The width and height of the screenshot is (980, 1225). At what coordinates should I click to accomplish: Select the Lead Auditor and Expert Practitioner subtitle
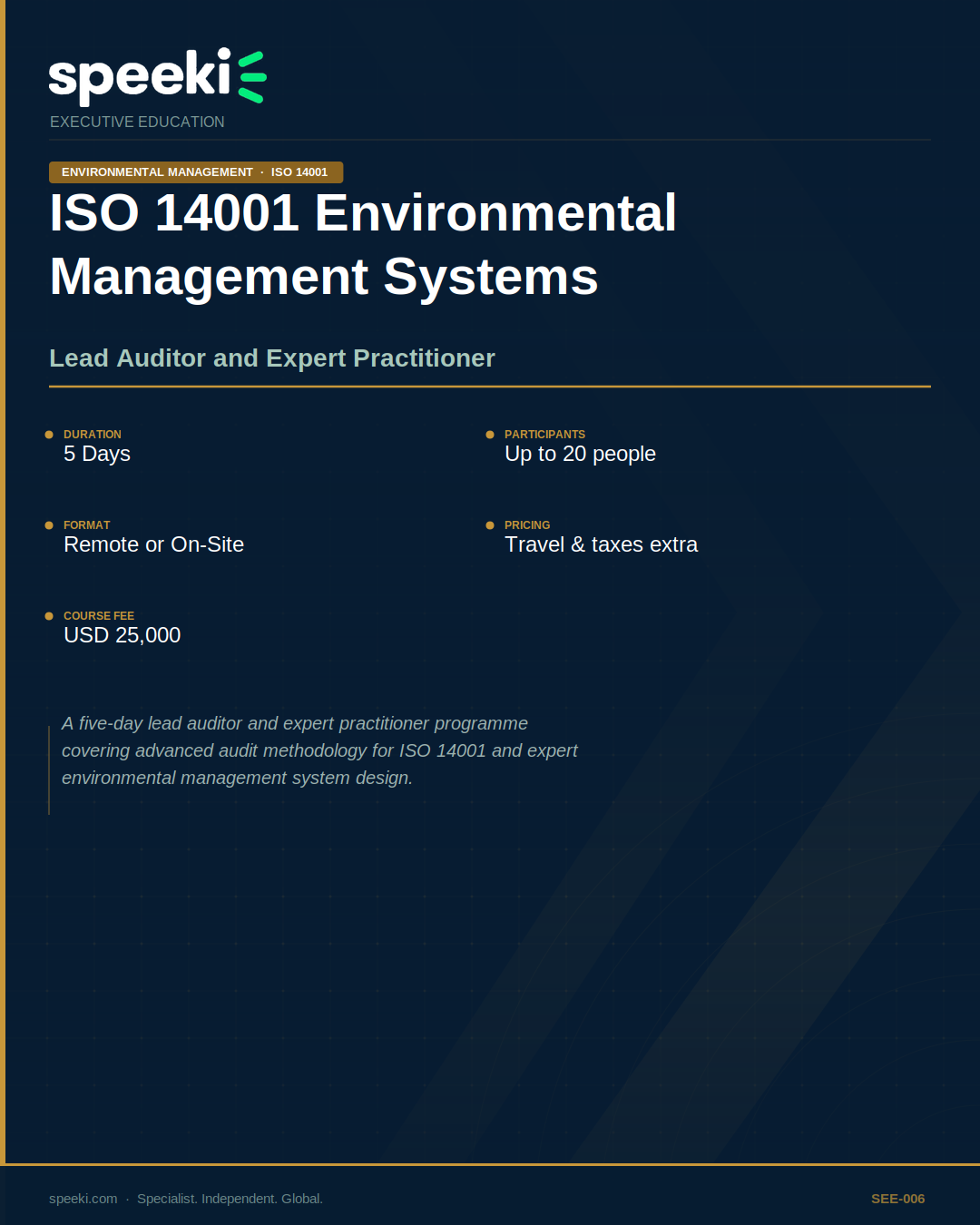point(272,358)
